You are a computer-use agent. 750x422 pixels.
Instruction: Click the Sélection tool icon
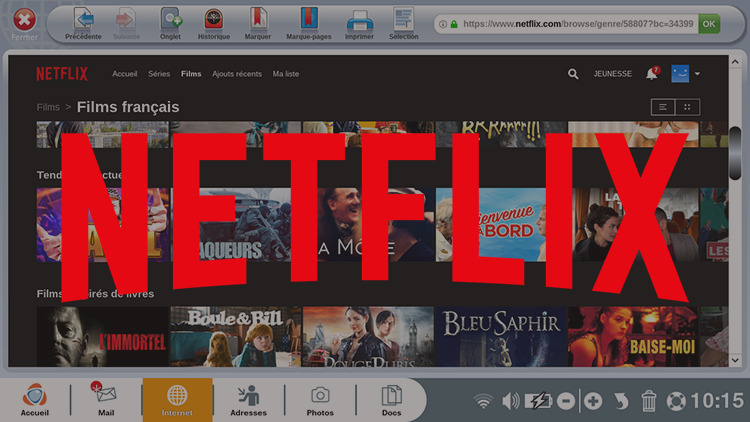click(x=403, y=20)
